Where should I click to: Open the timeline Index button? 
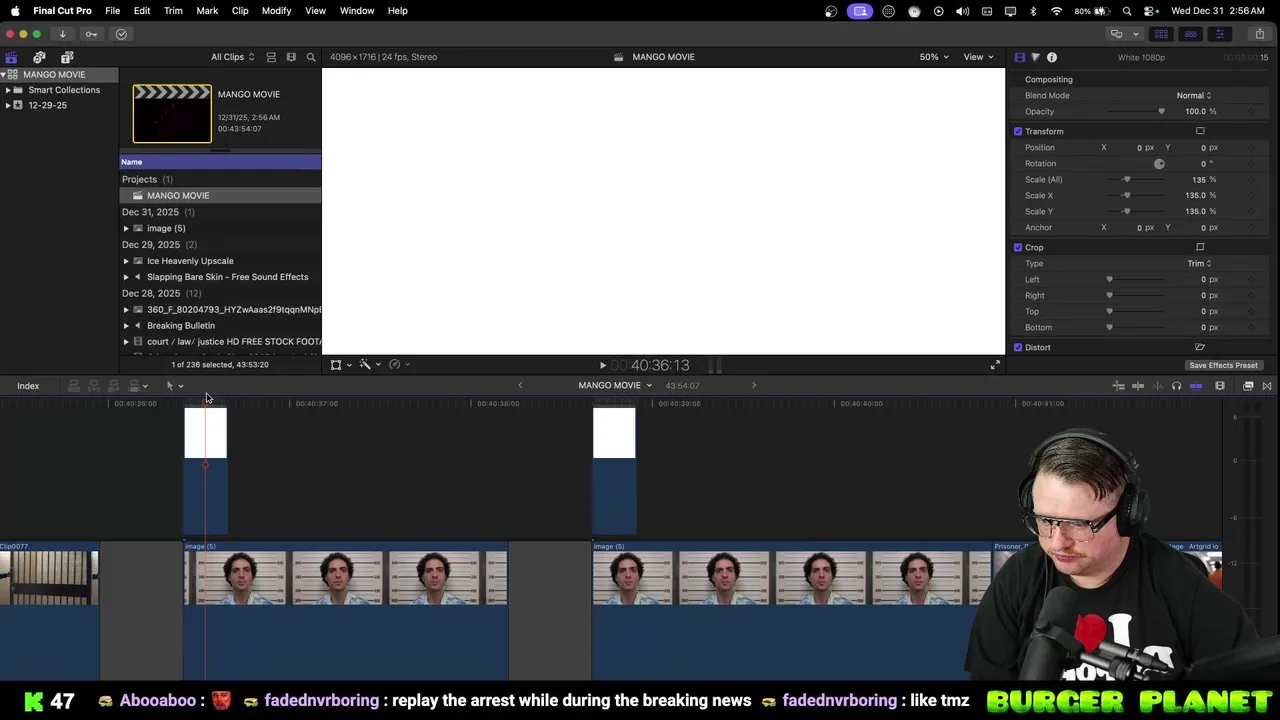click(28, 386)
